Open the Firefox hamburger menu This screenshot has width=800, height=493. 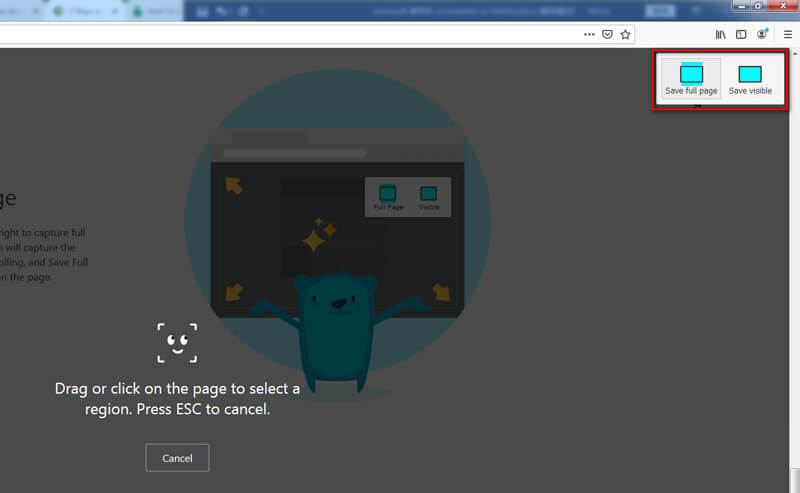[x=788, y=35]
